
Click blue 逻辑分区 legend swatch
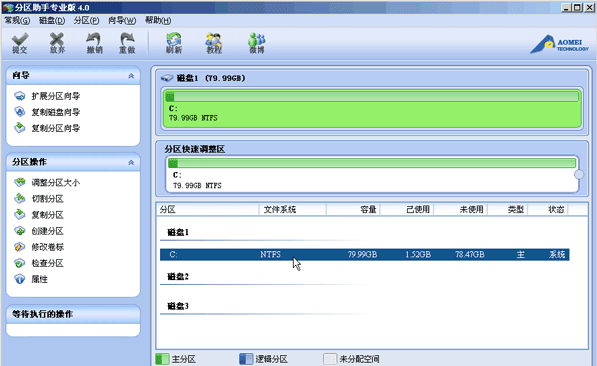[x=246, y=359]
